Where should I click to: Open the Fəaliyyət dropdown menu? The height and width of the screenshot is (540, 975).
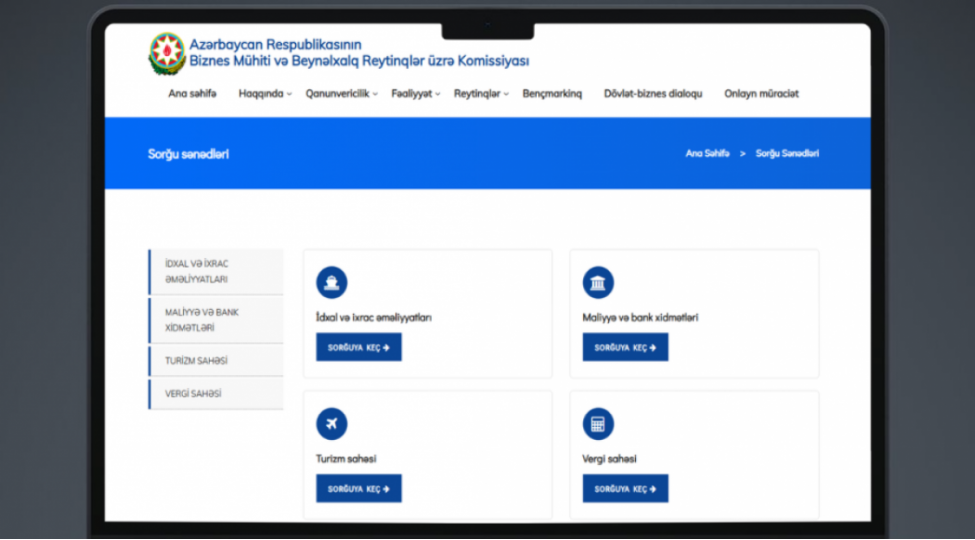pyautogui.click(x=415, y=94)
